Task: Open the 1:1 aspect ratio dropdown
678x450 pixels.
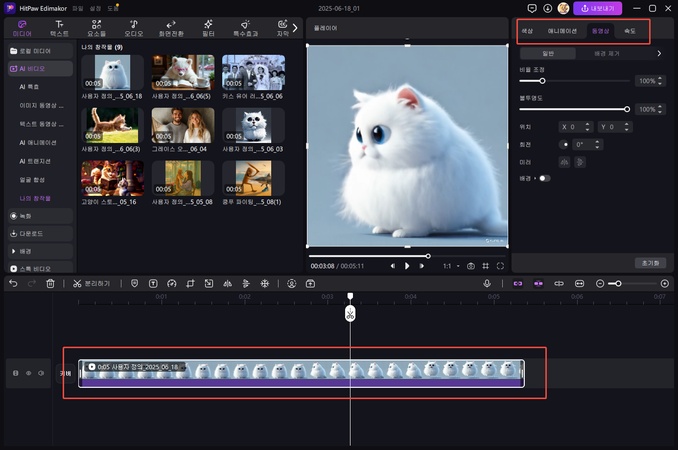Action: [449, 266]
